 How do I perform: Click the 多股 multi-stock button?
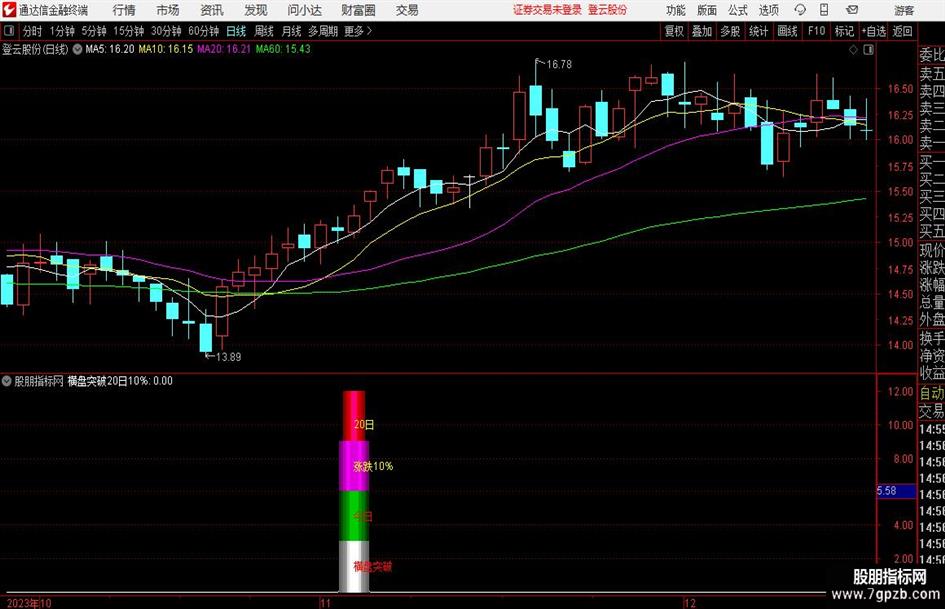(730, 31)
